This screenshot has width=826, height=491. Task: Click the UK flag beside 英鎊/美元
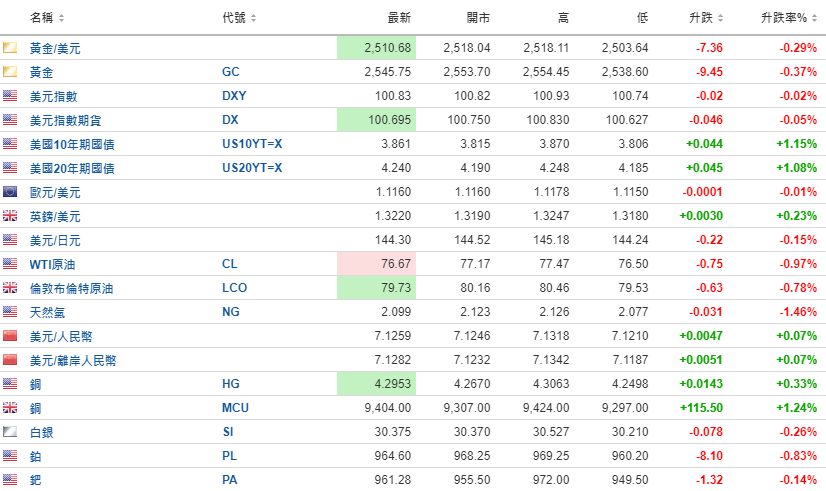coord(10,216)
